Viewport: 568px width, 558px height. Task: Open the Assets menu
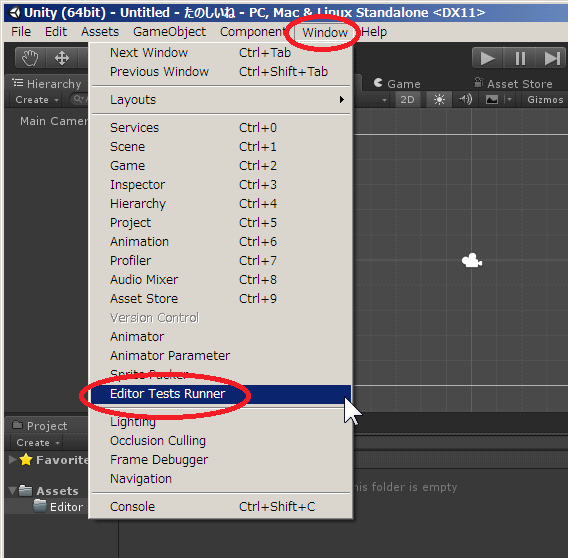point(100,32)
